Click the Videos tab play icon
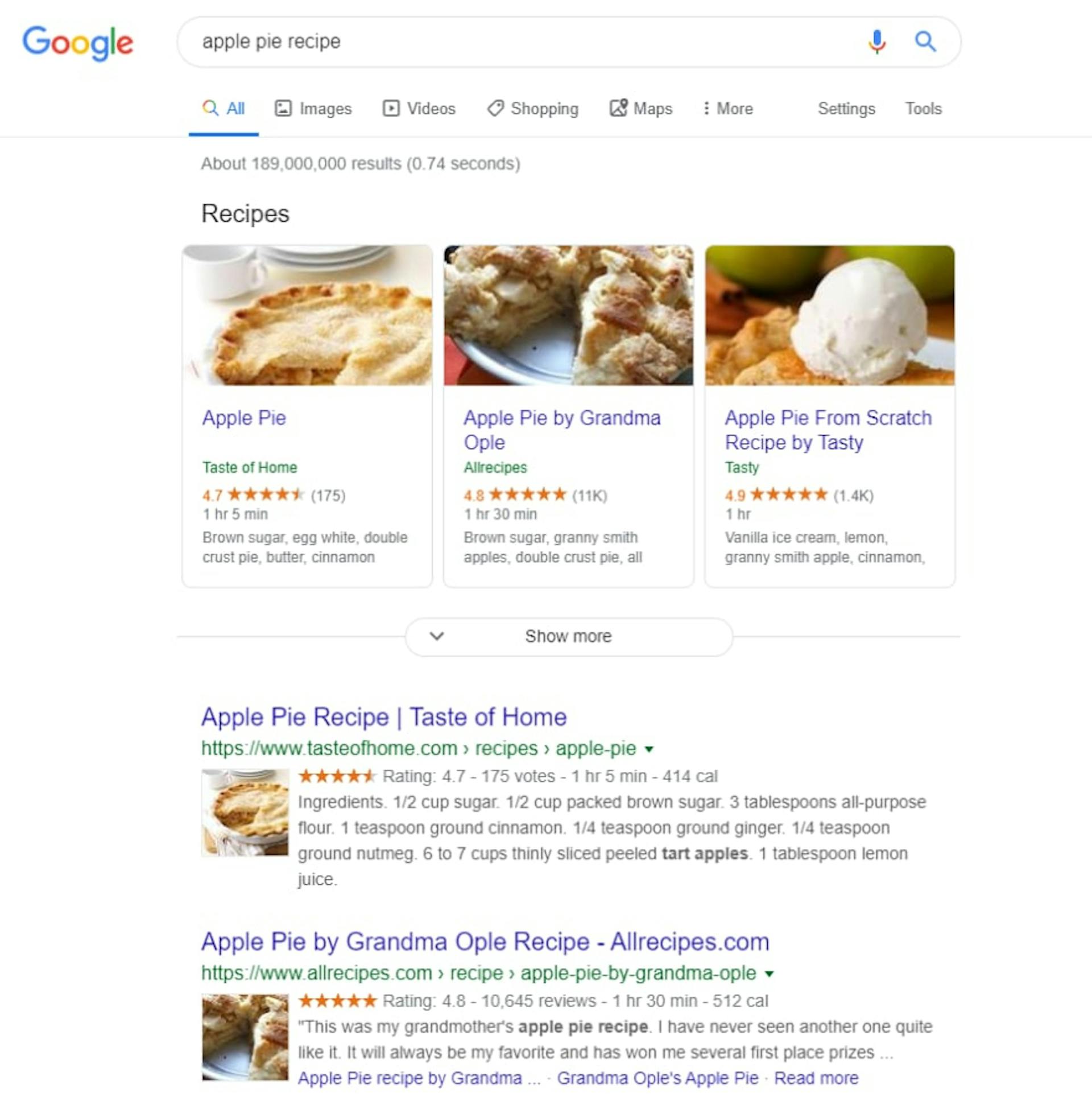This screenshot has width=1092, height=1105. pos(391,109)
